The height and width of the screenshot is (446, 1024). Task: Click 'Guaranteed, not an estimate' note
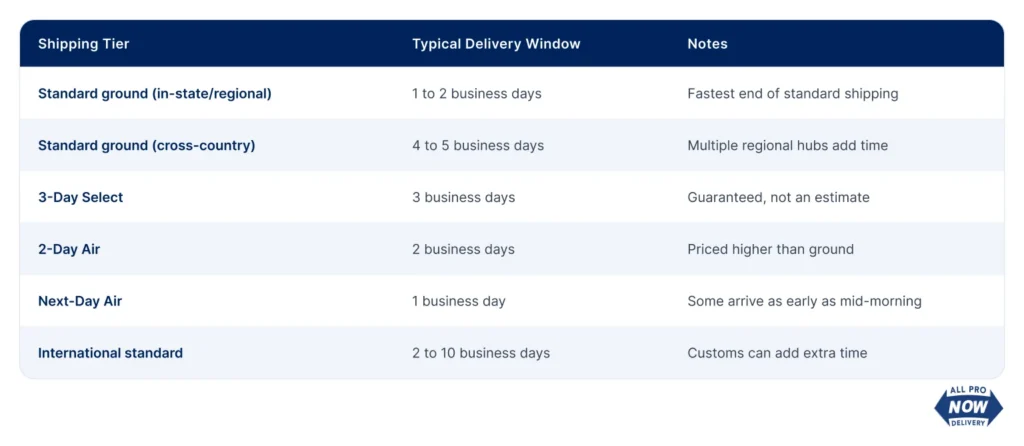tap(778, 197)
